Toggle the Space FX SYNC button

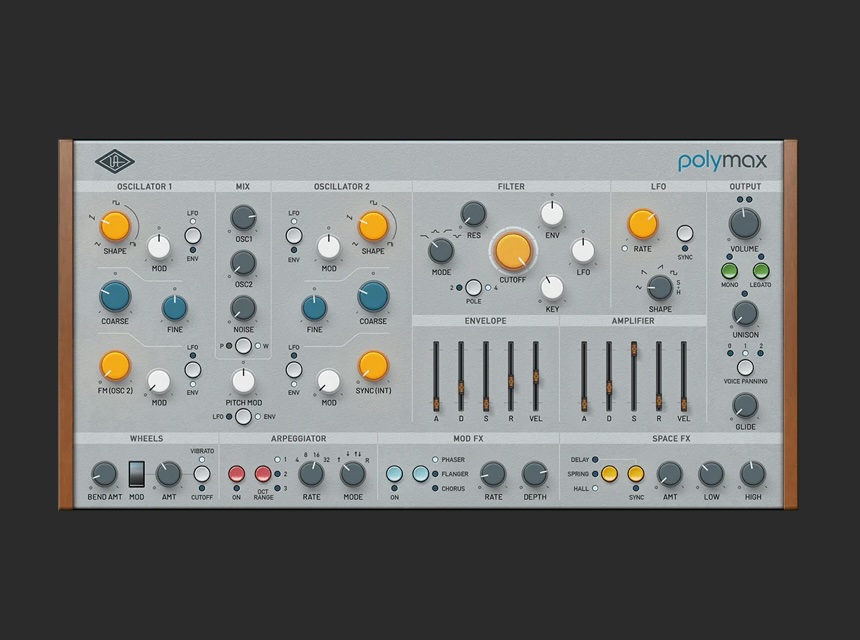[636, 474]
